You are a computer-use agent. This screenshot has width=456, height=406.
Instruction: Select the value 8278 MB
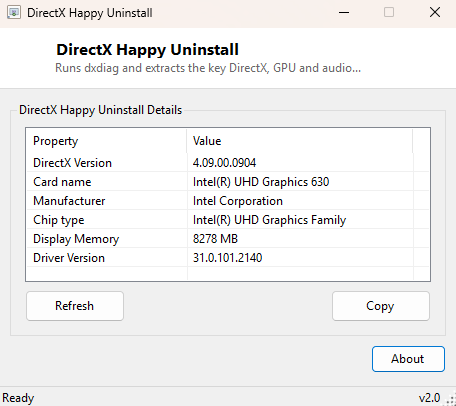(215, 239)
